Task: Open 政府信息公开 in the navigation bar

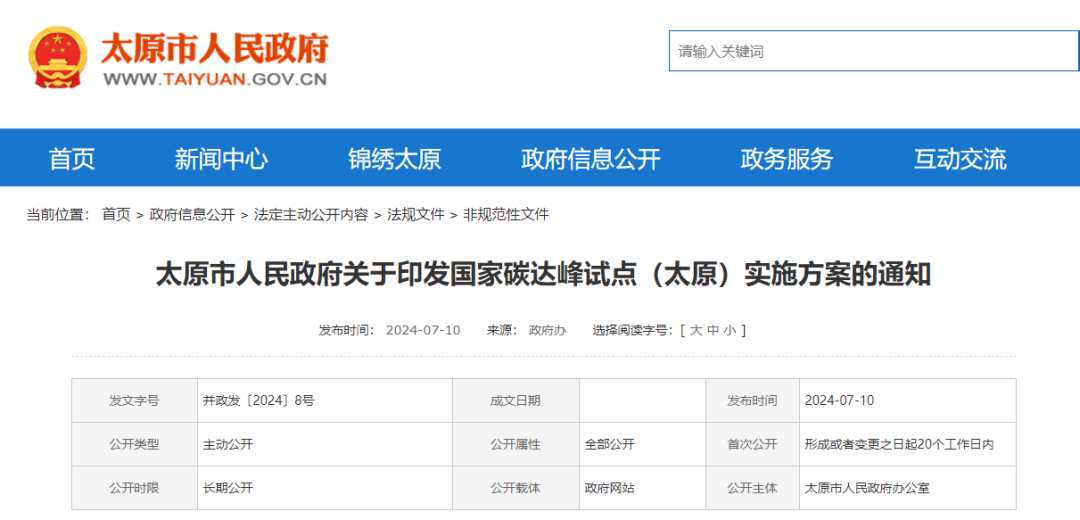Action: (591, 159)
